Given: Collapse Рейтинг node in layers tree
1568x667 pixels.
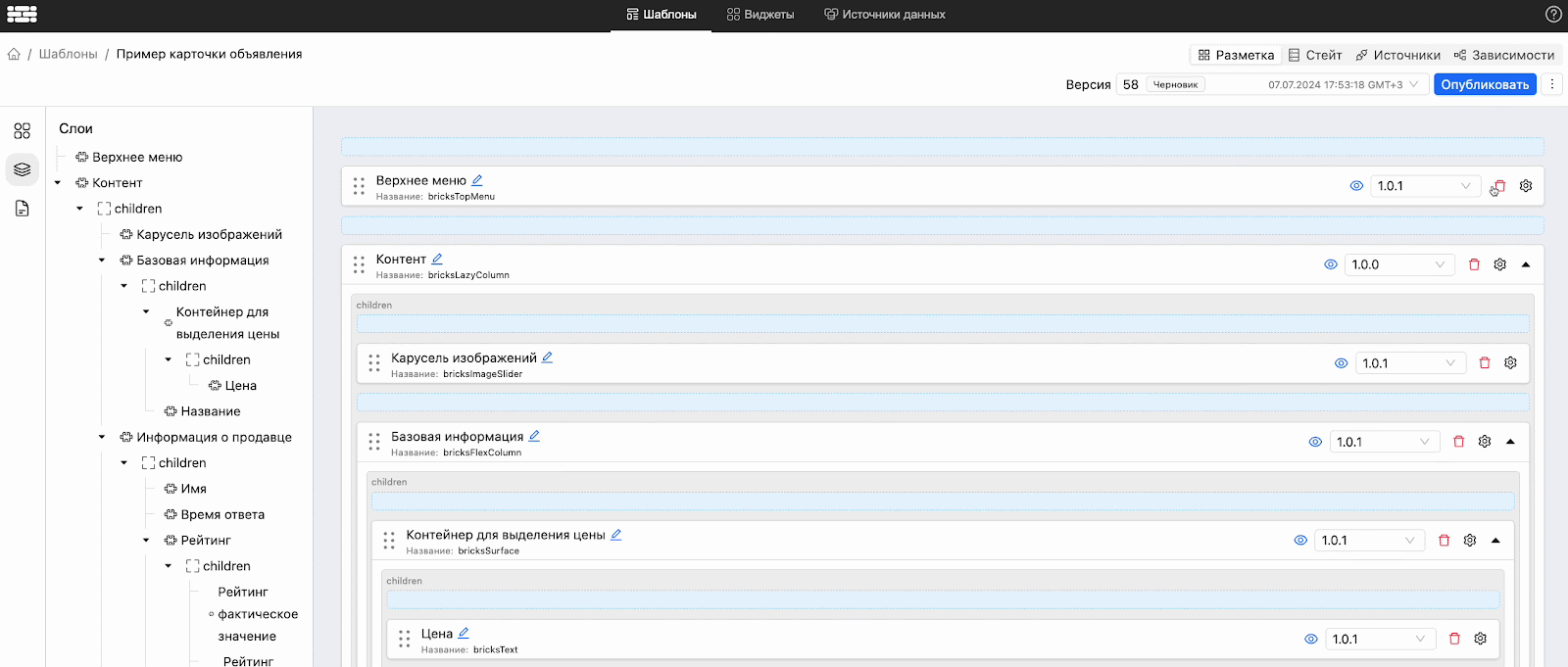Looking at the screenshot, I should point(146,541).
